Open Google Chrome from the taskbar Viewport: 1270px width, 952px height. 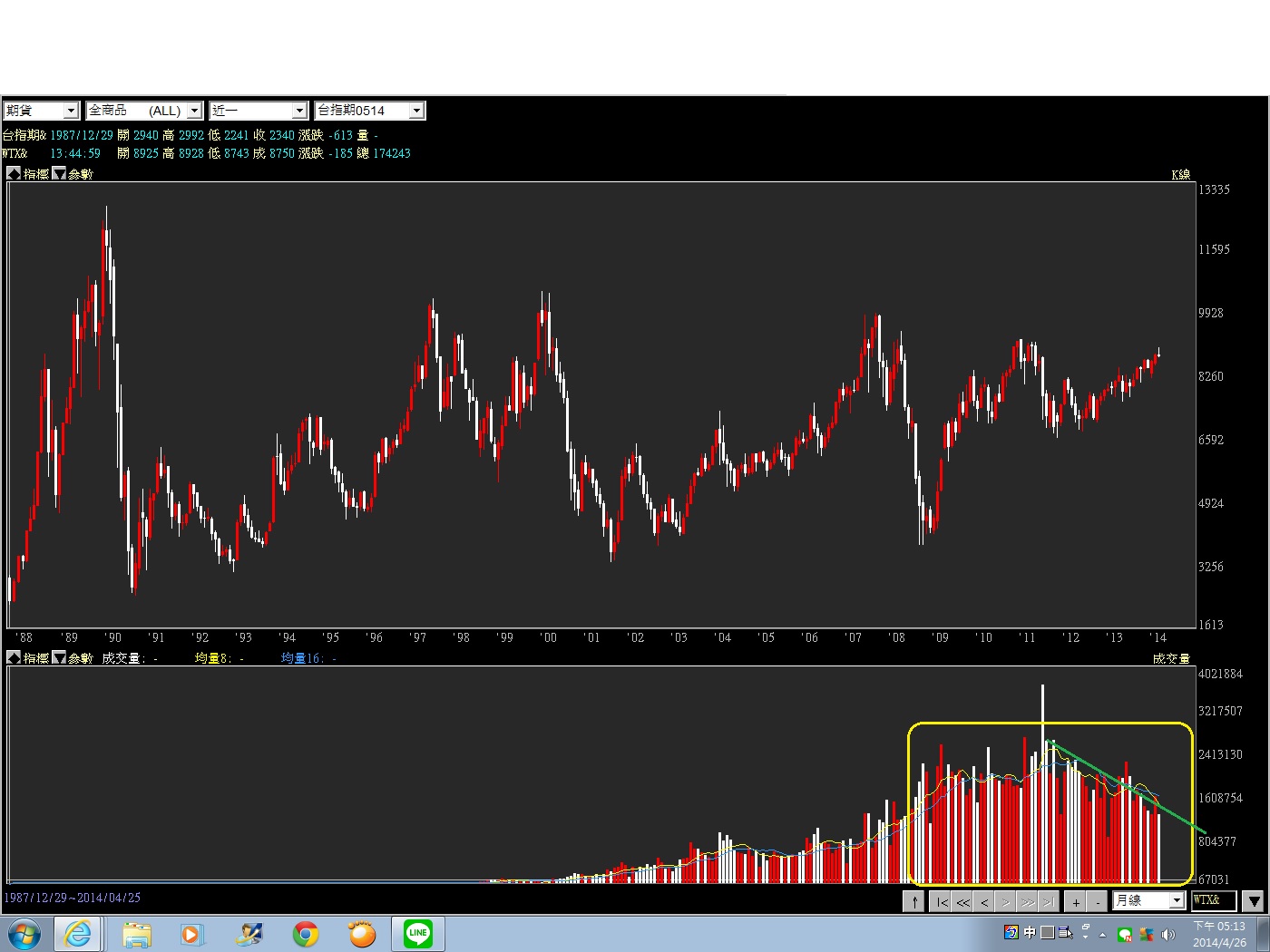pos(306,934)
